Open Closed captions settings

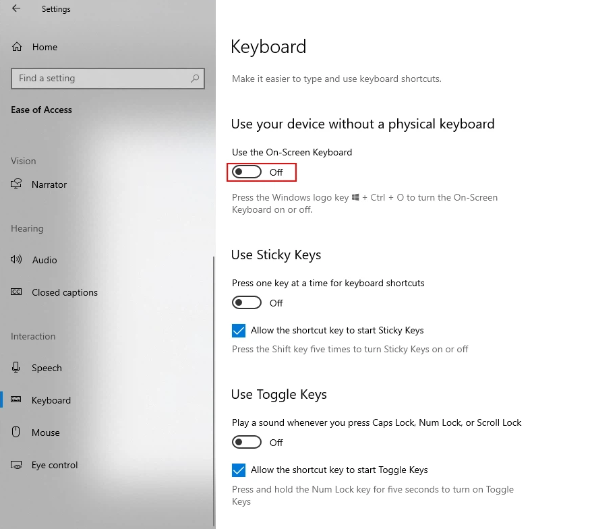(x=64, y=292)
